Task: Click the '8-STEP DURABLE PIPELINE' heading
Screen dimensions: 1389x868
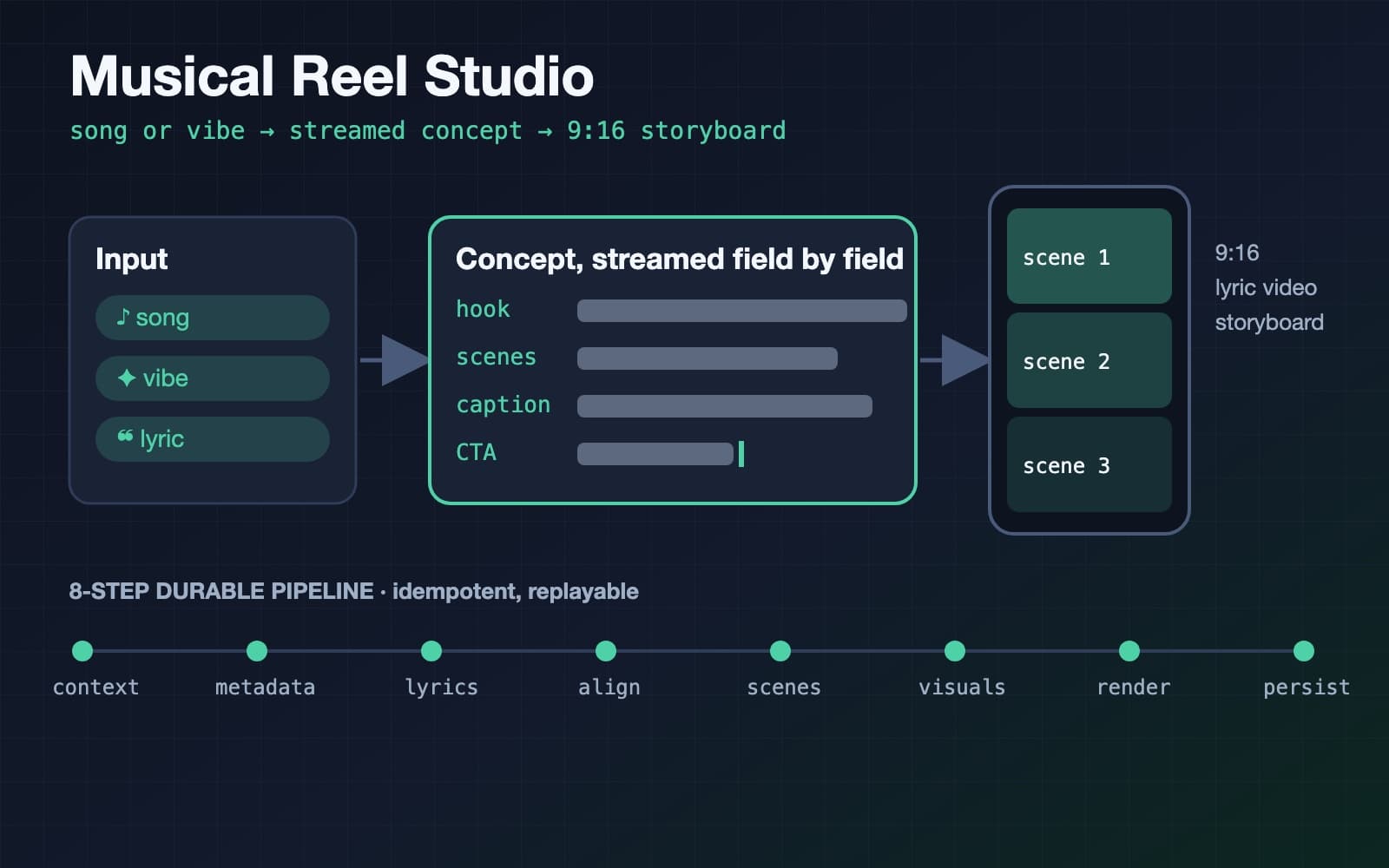Action: point(221,591)
